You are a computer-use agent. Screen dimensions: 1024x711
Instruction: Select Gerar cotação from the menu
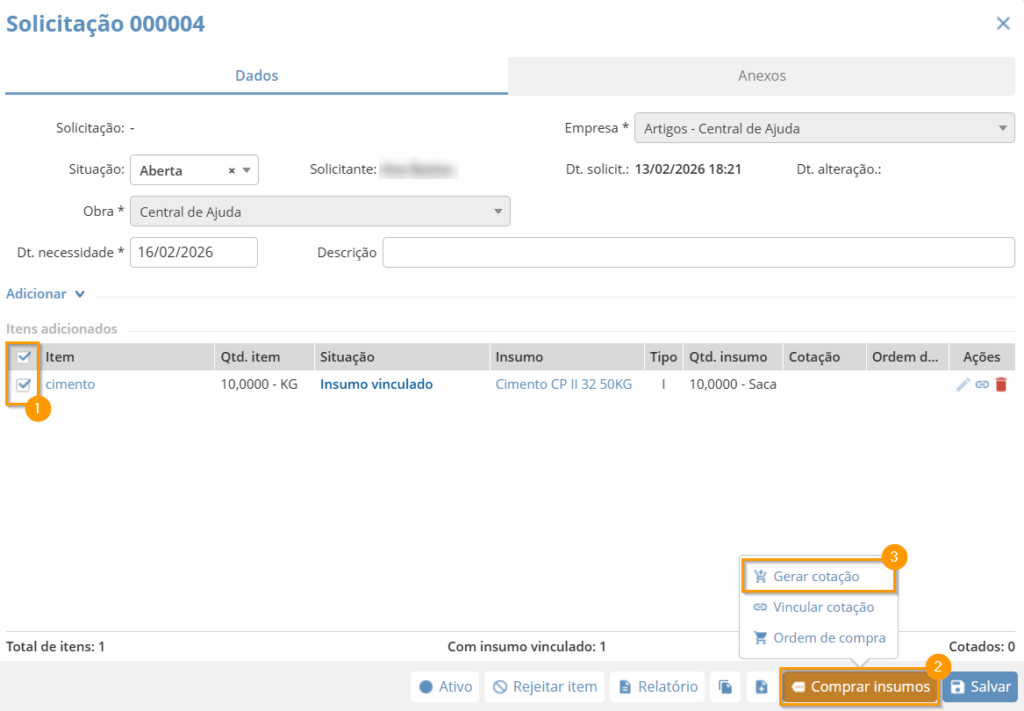click(816, 577)
